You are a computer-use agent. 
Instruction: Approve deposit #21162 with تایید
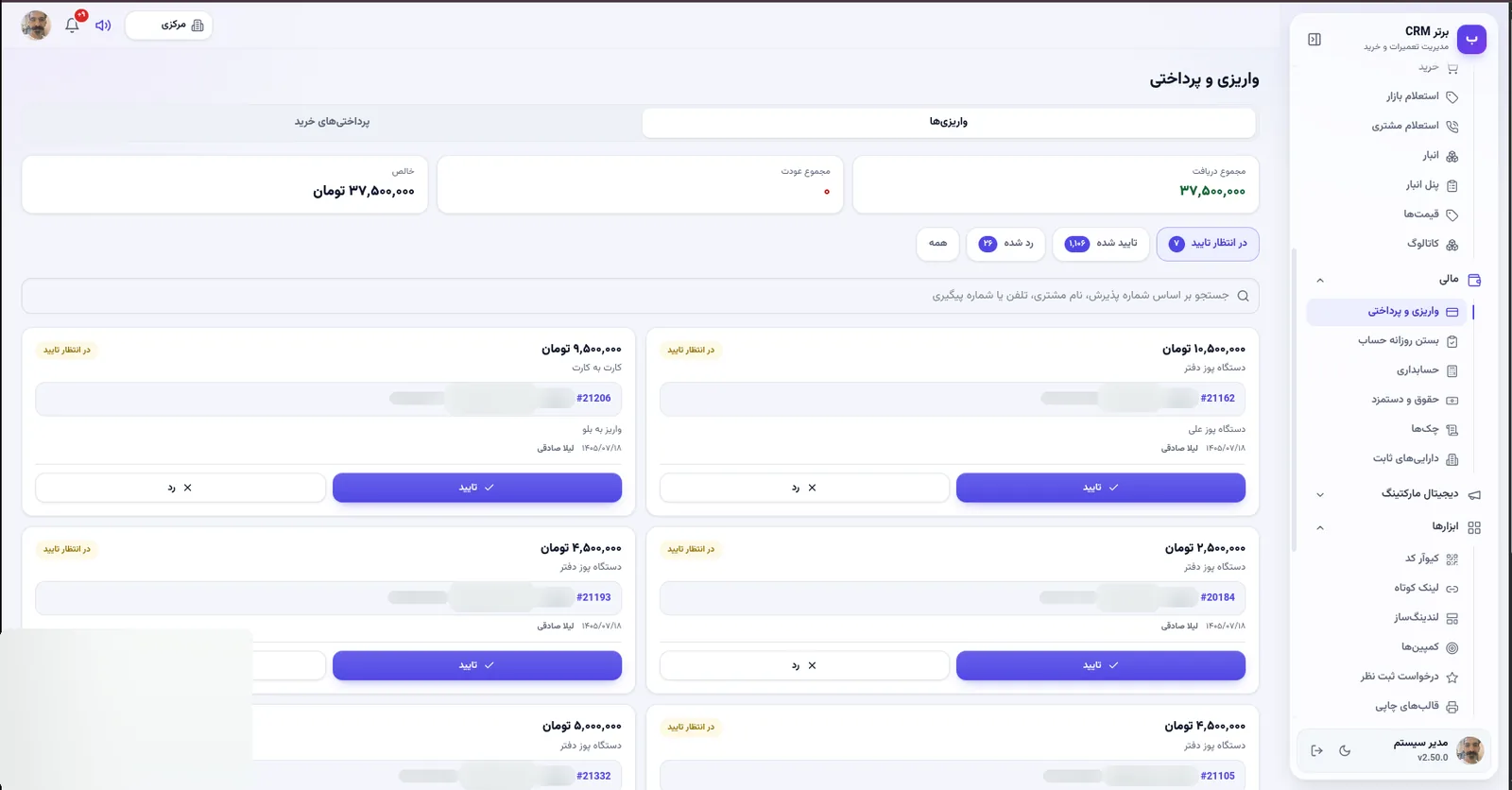coord(1101,488)
